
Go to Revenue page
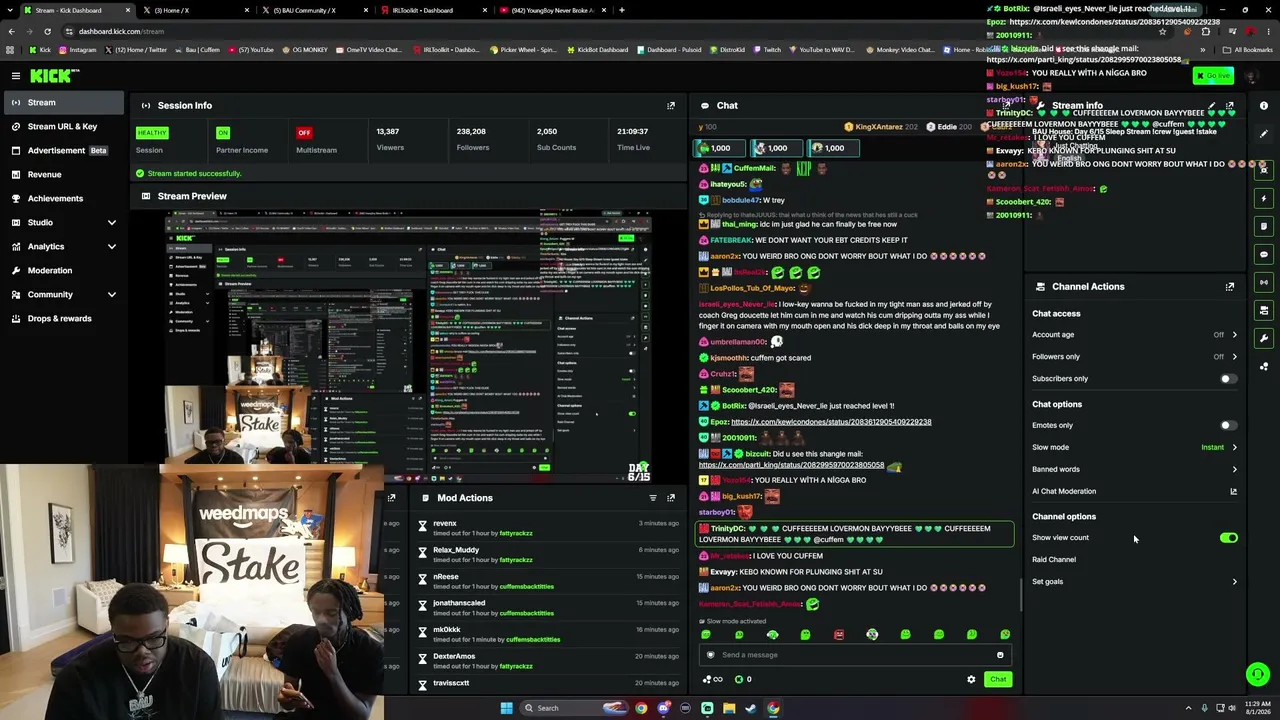point(62,174)
